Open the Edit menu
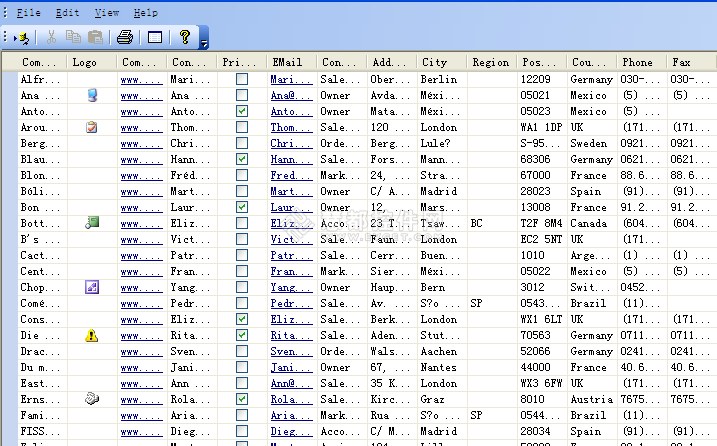Image resolution: width=717 pixels, height=446 pixels. point(67,13)
